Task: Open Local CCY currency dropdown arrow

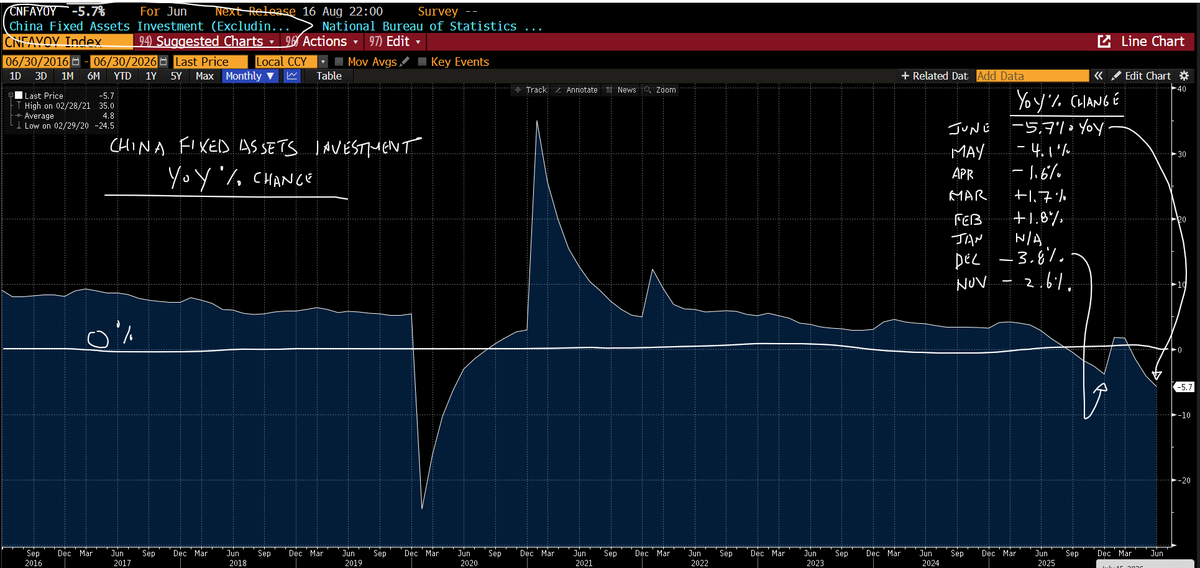Action: click(323, 62)
